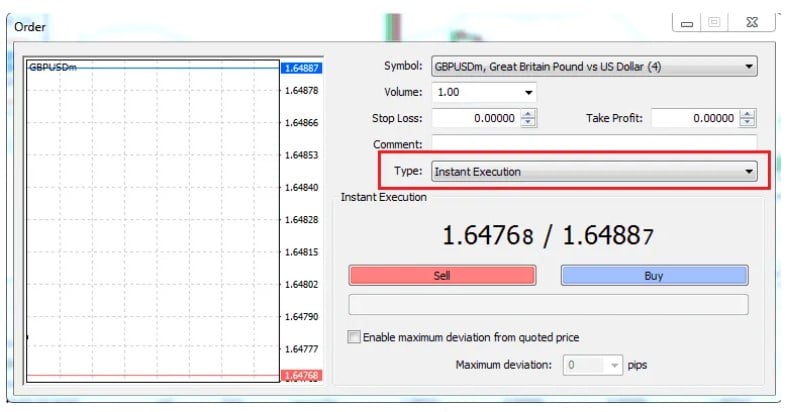Focus the Comment text field
This screenshot has width=788, height=412.
[x=594, y=144]
